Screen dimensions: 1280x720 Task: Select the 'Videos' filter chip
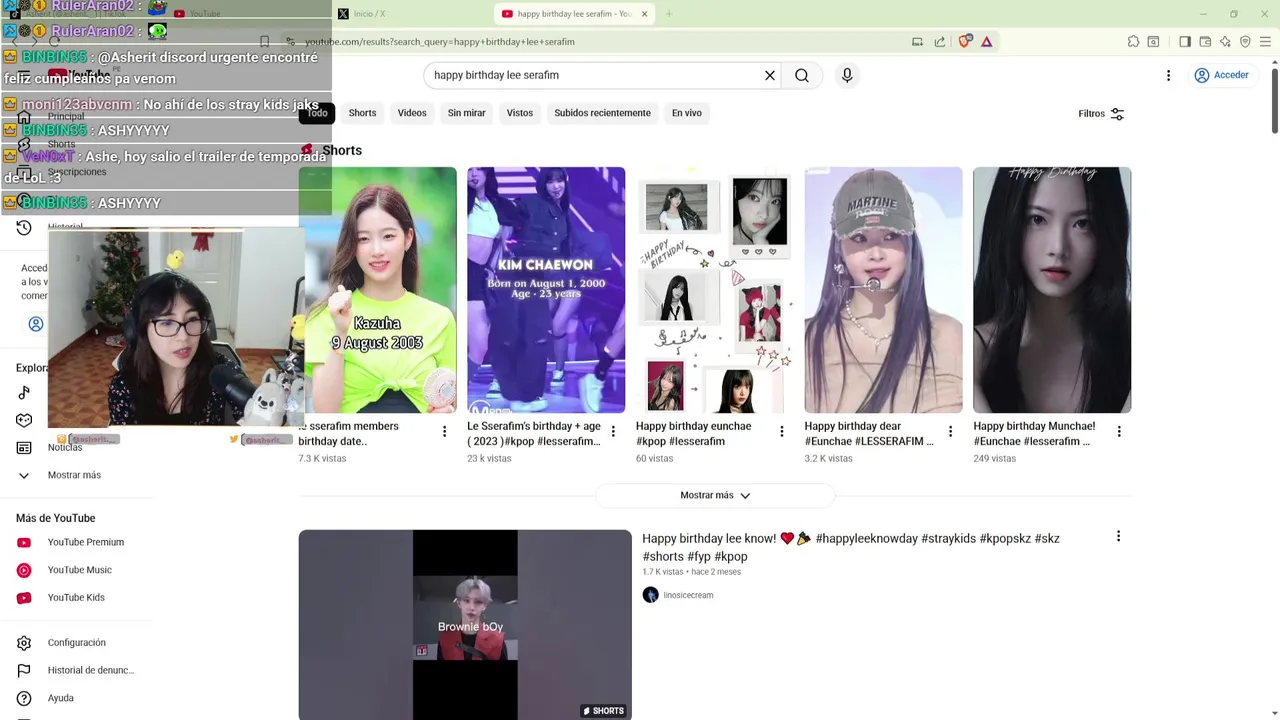click(x=412, y=113)
